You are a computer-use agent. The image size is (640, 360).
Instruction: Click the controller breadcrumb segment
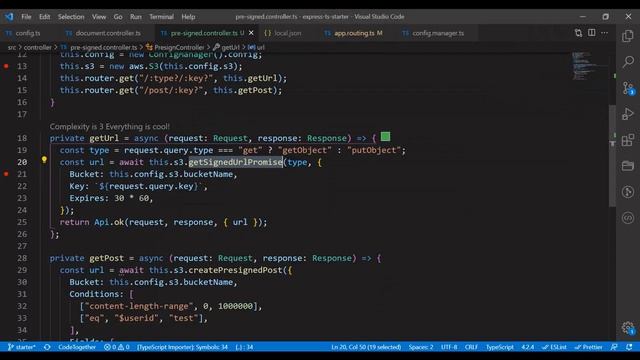[x=38, y=47]
